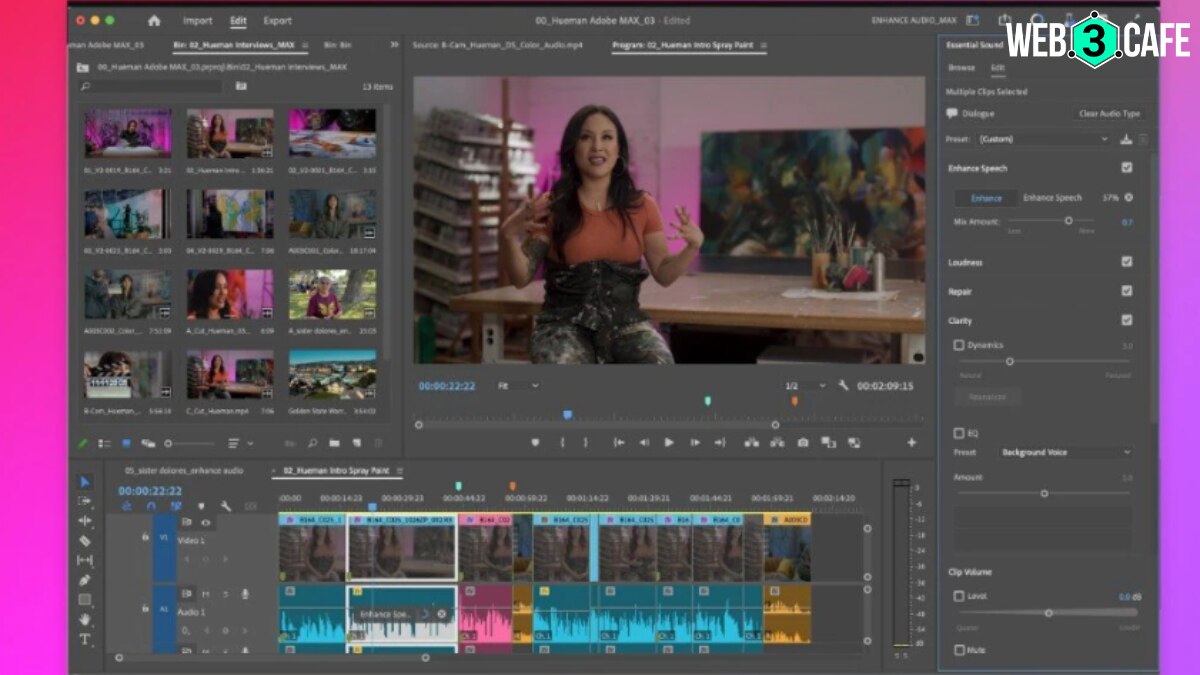The image size is (1200, 675).
Task: Click the voiceover record microphone on Audio 1
Action: (x=245, y=594)
